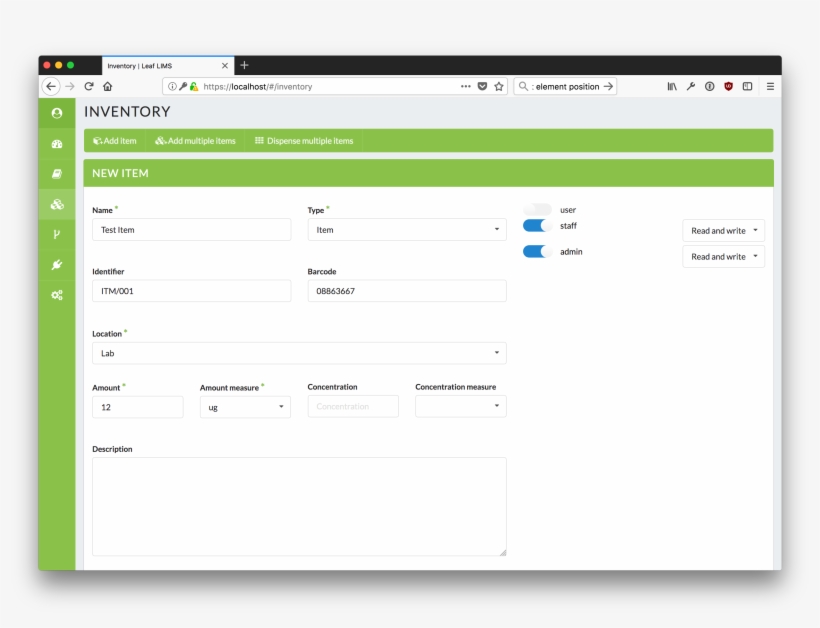820x628 pixels.
Task: Open settings gears icon in sidebar
Action: [x=57, y=295]
